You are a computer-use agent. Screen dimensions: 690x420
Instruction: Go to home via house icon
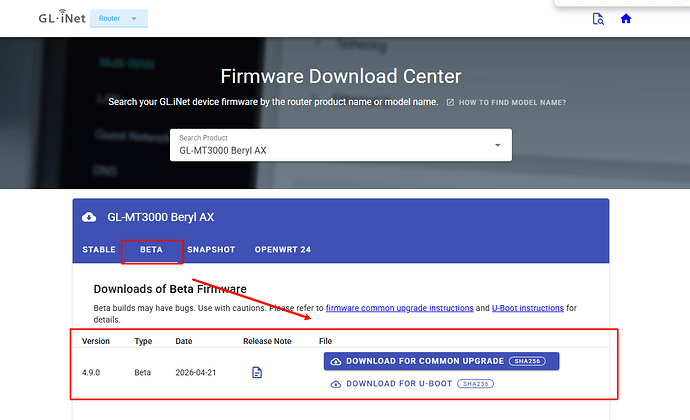(626, 18)
